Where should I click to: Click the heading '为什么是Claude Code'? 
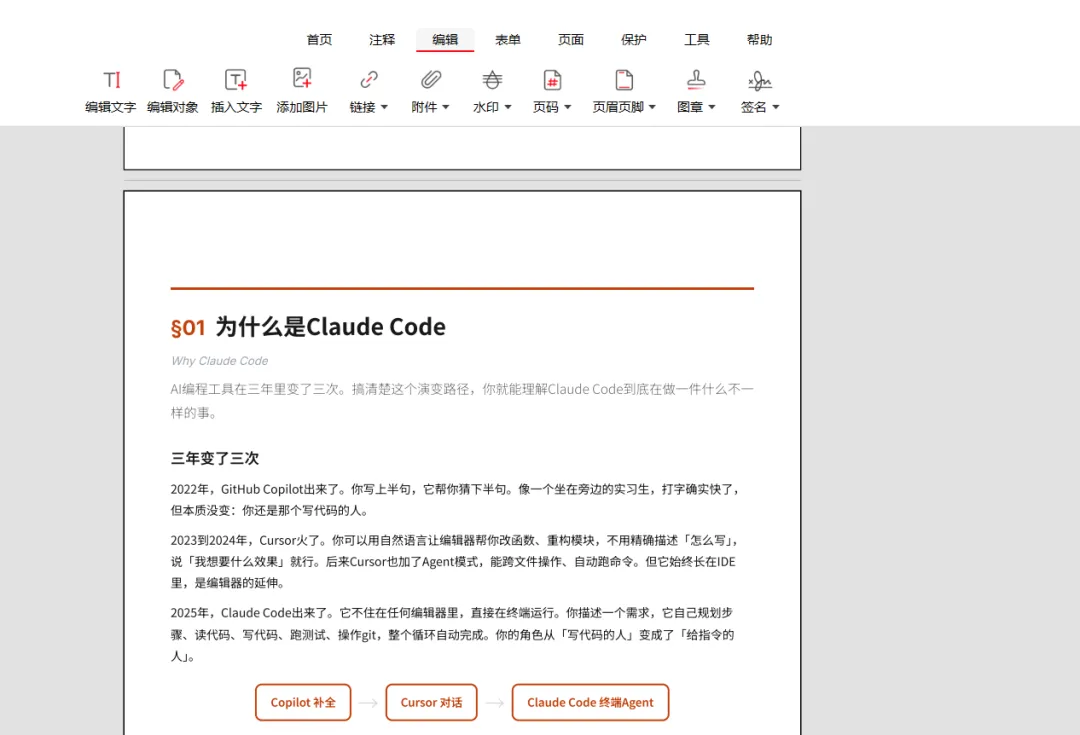(331, 327)
